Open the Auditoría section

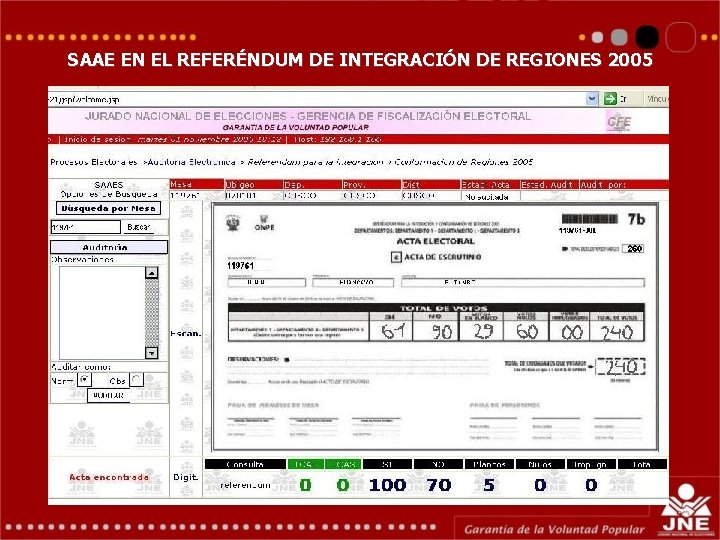pos(109,247)
